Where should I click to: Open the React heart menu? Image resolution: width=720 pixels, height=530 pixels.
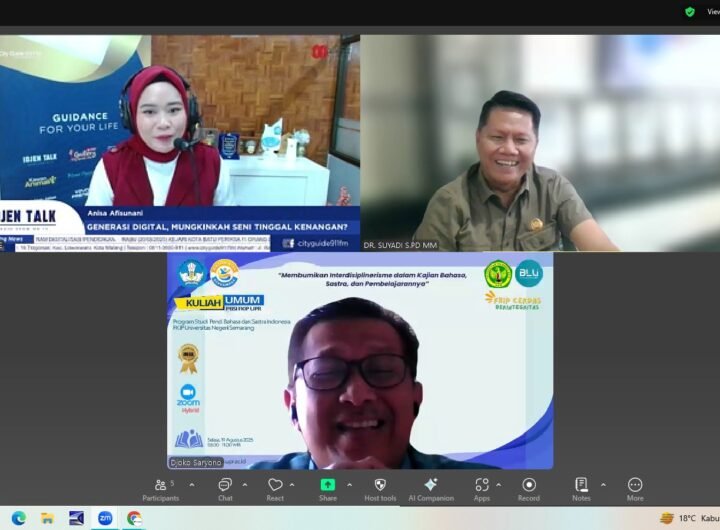[x=275, y=490]
